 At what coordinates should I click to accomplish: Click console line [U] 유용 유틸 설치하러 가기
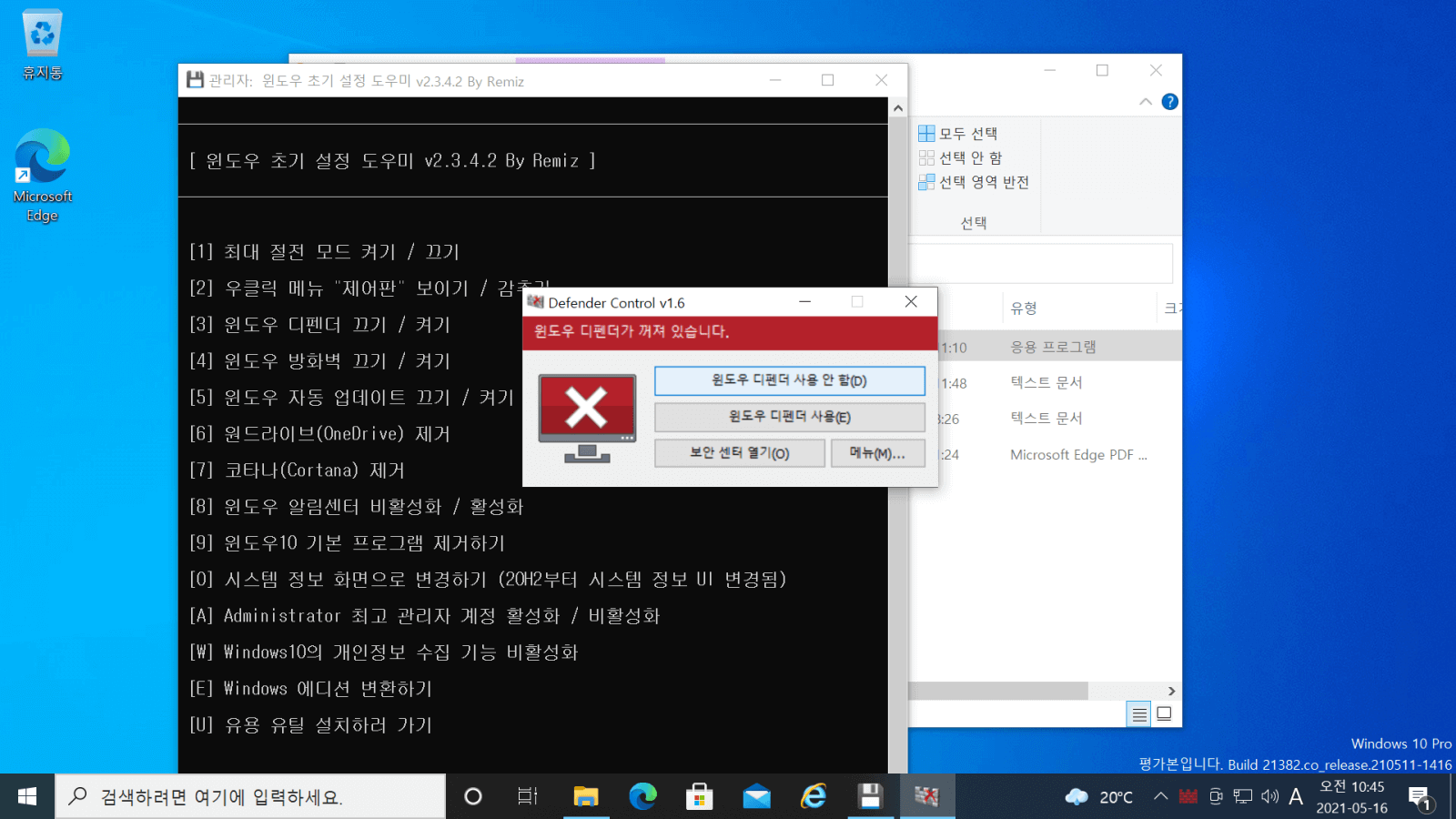[310, 724]
